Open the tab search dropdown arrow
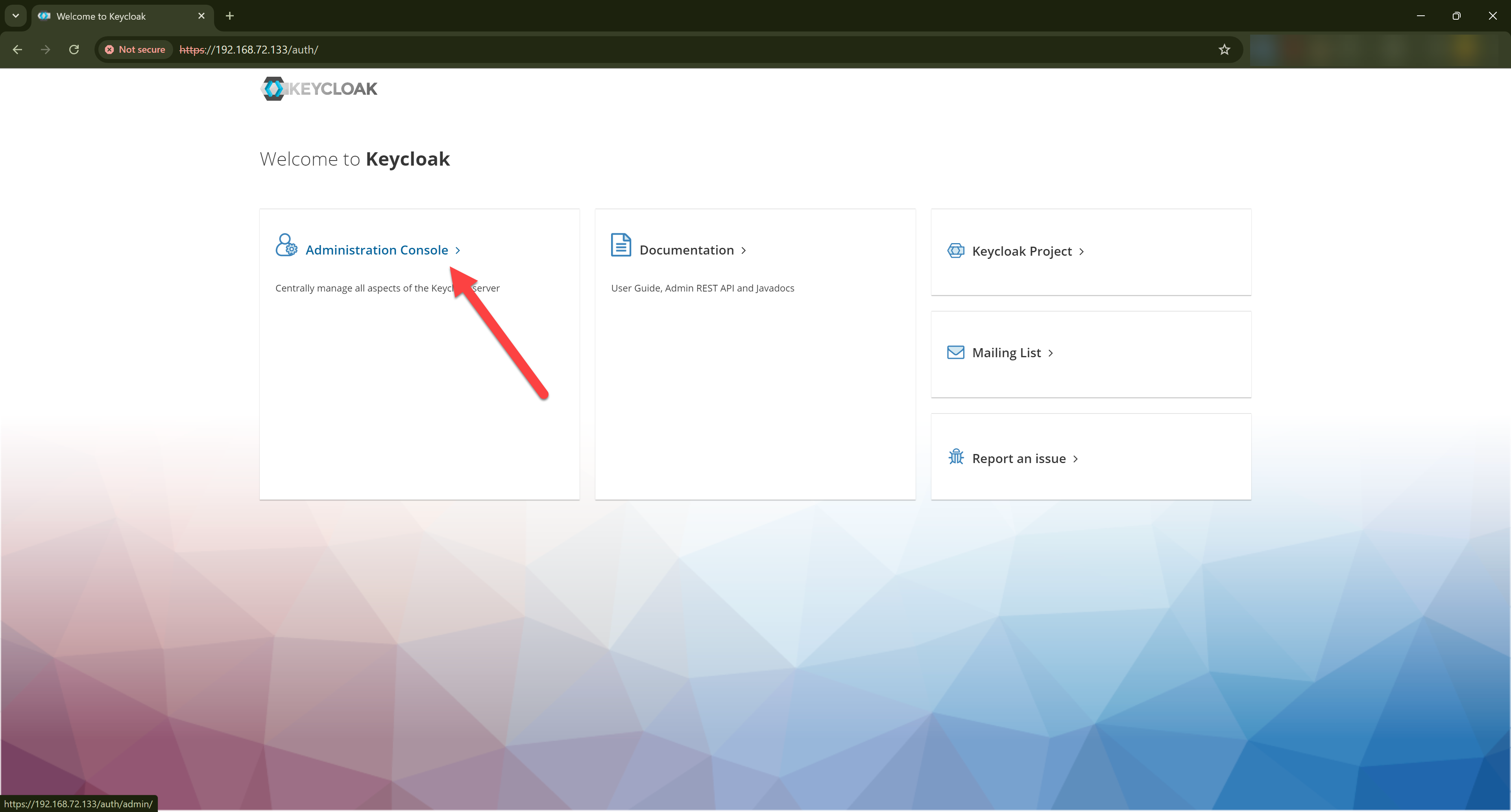Image resolution: width=1511 pixels, height=812 pixels. [16, 16]
